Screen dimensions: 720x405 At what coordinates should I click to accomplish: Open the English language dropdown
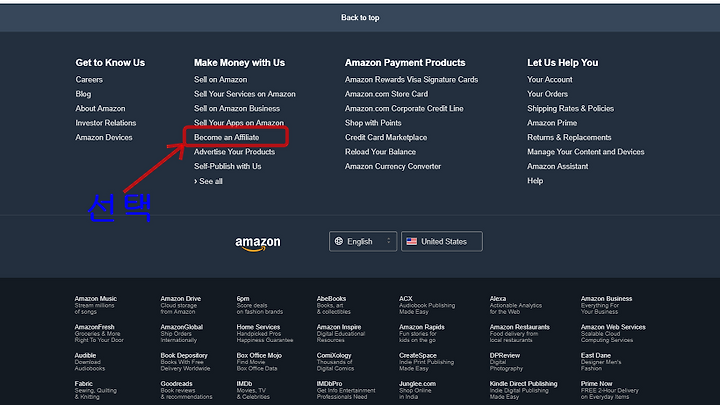click(363, 241)
